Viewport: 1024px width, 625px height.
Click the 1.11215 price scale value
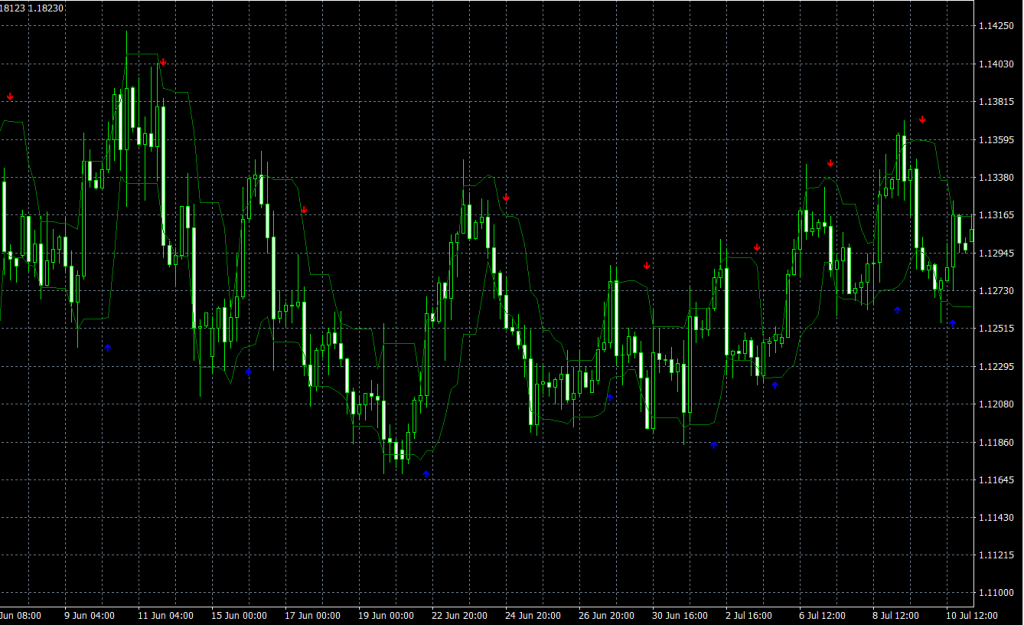[x=996, y=555]
